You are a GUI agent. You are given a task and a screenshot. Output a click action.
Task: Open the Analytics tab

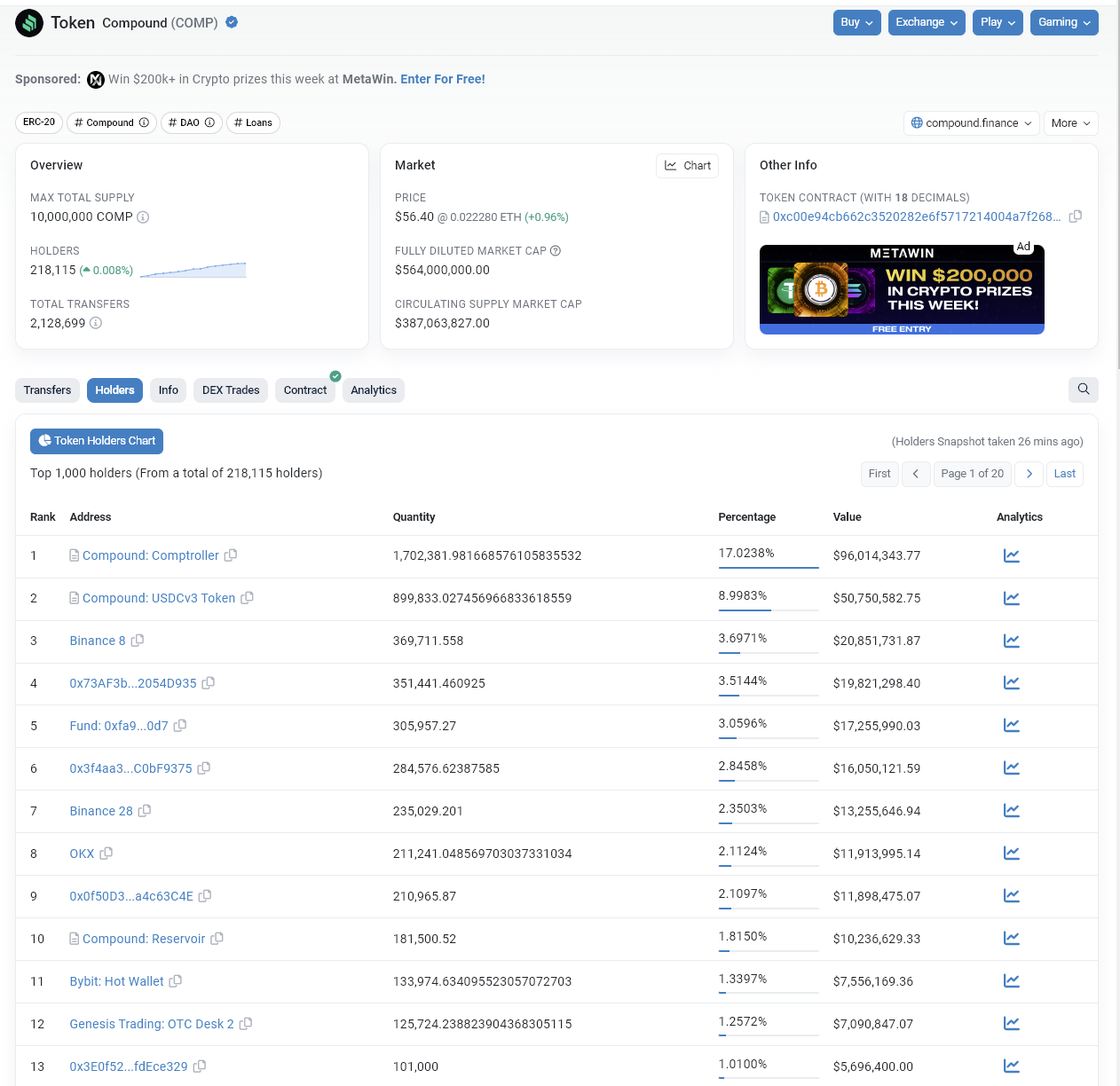374,390
